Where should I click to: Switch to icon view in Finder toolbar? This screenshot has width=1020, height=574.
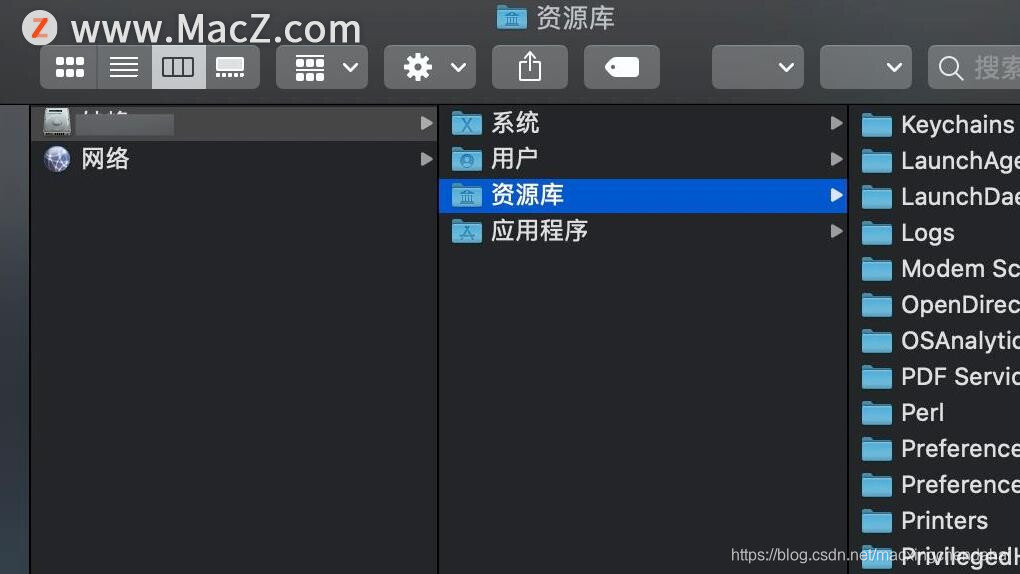pyautogui.click(x=70, y=67)
